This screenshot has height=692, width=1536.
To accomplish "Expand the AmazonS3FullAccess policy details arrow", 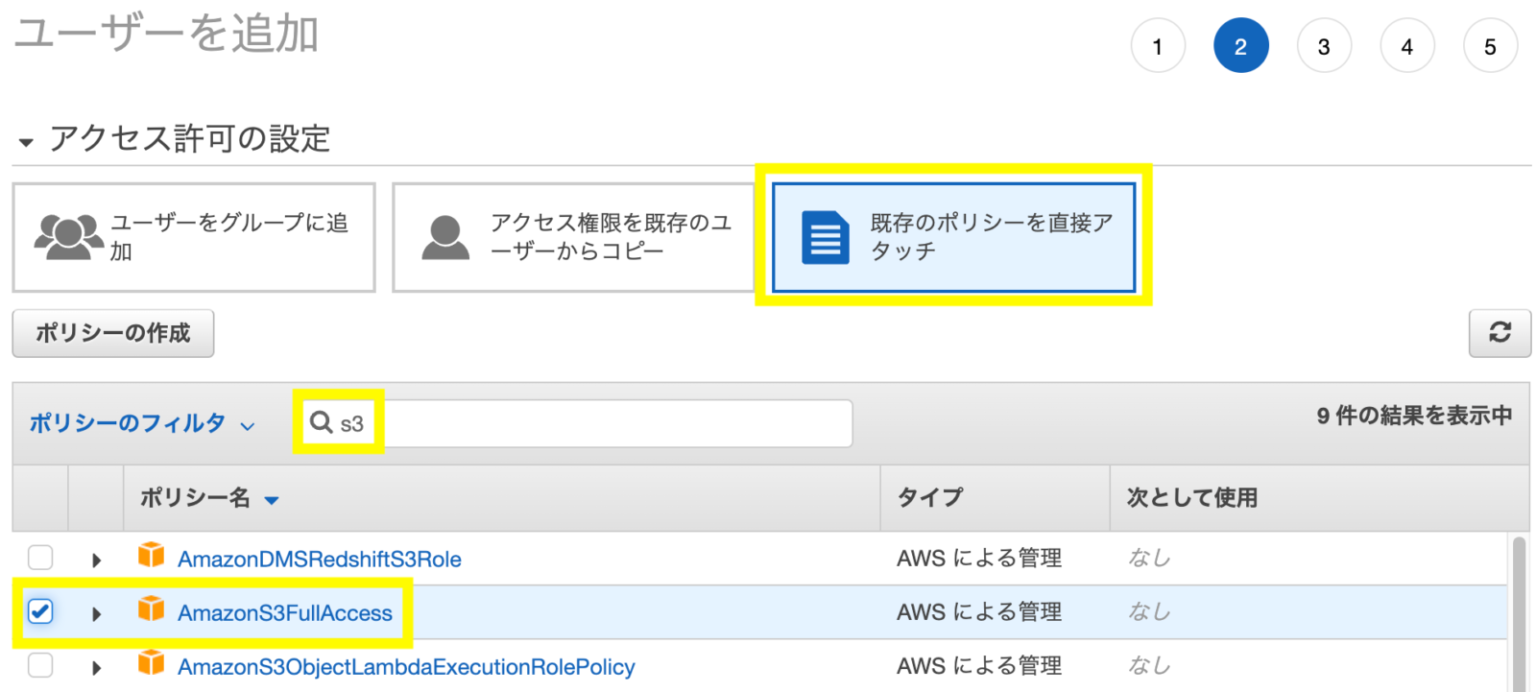I will [x=95, y=612].
